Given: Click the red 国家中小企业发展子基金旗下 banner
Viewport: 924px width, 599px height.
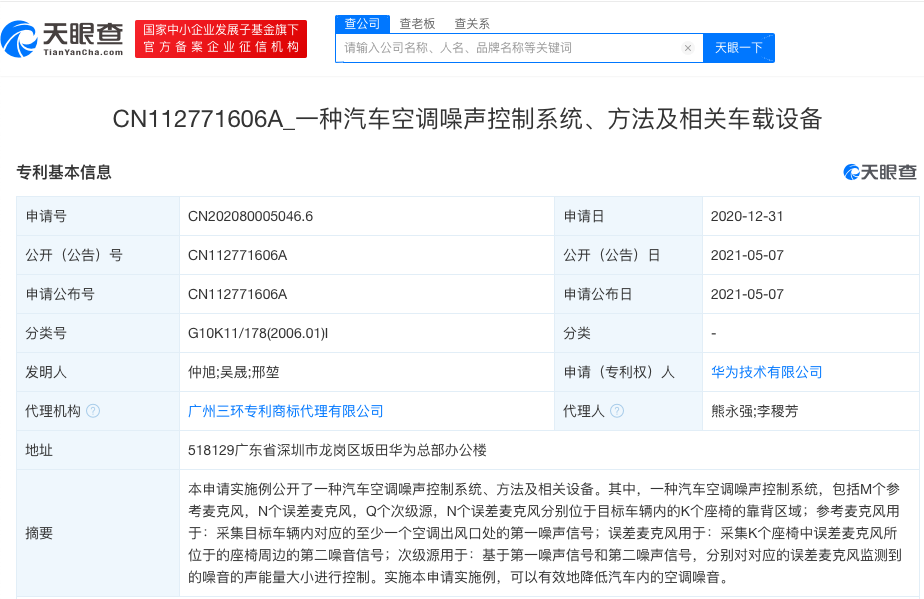Looking at the screenshot, I should (x=221, y=39).
